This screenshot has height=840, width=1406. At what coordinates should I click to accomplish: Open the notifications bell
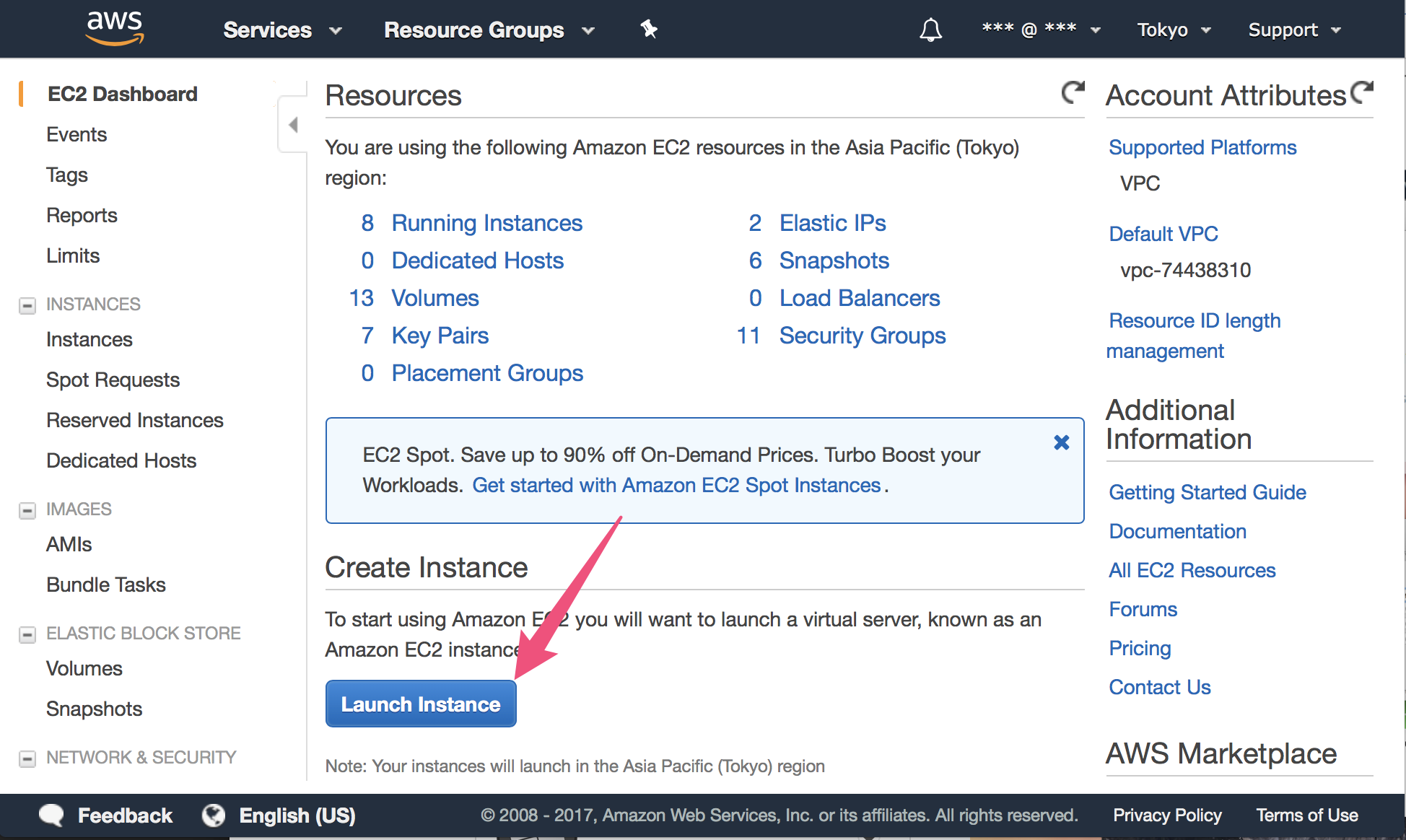(930, 30)
